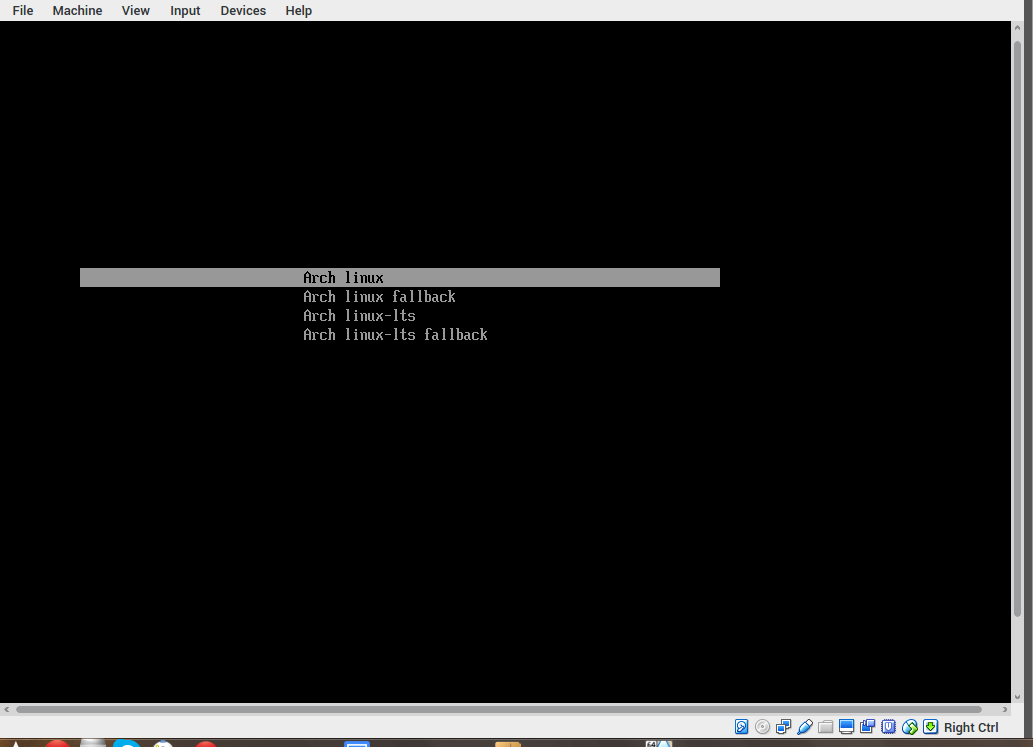Select the highlighted Arch linux boot entry
The image size is (1033, 747).
pyautogui.click(x=400, y=277)
